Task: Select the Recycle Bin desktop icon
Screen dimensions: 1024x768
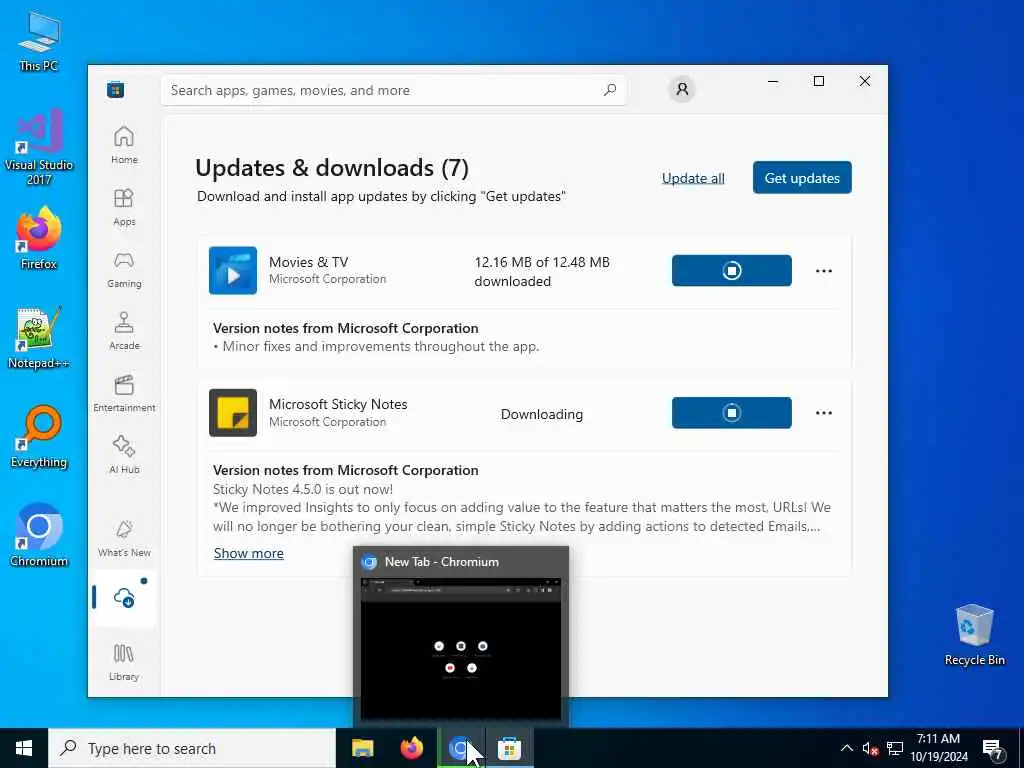Action: (x=974, y=635)
